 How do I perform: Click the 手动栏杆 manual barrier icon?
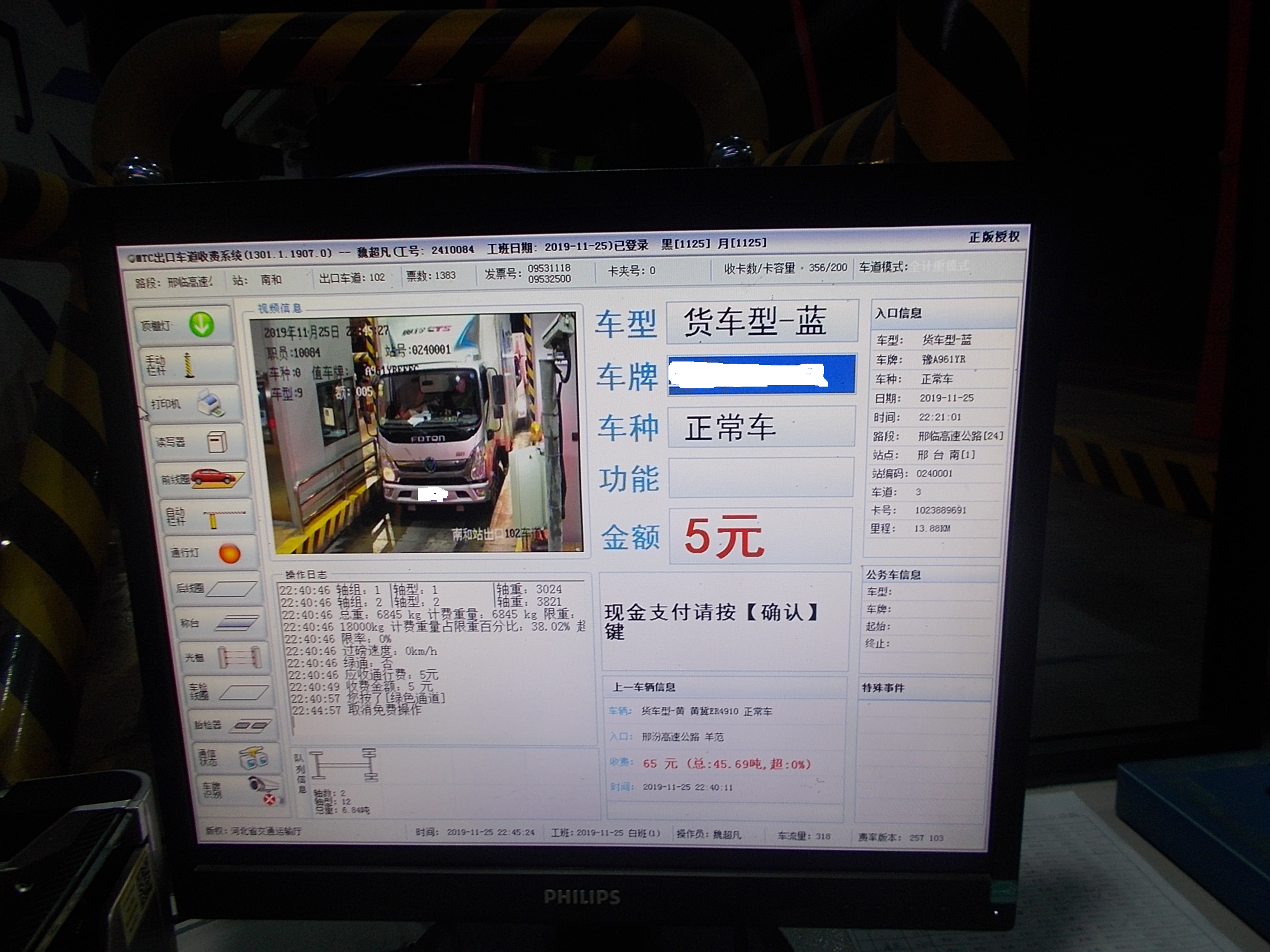pyautogui.click(x=189, y=365)
